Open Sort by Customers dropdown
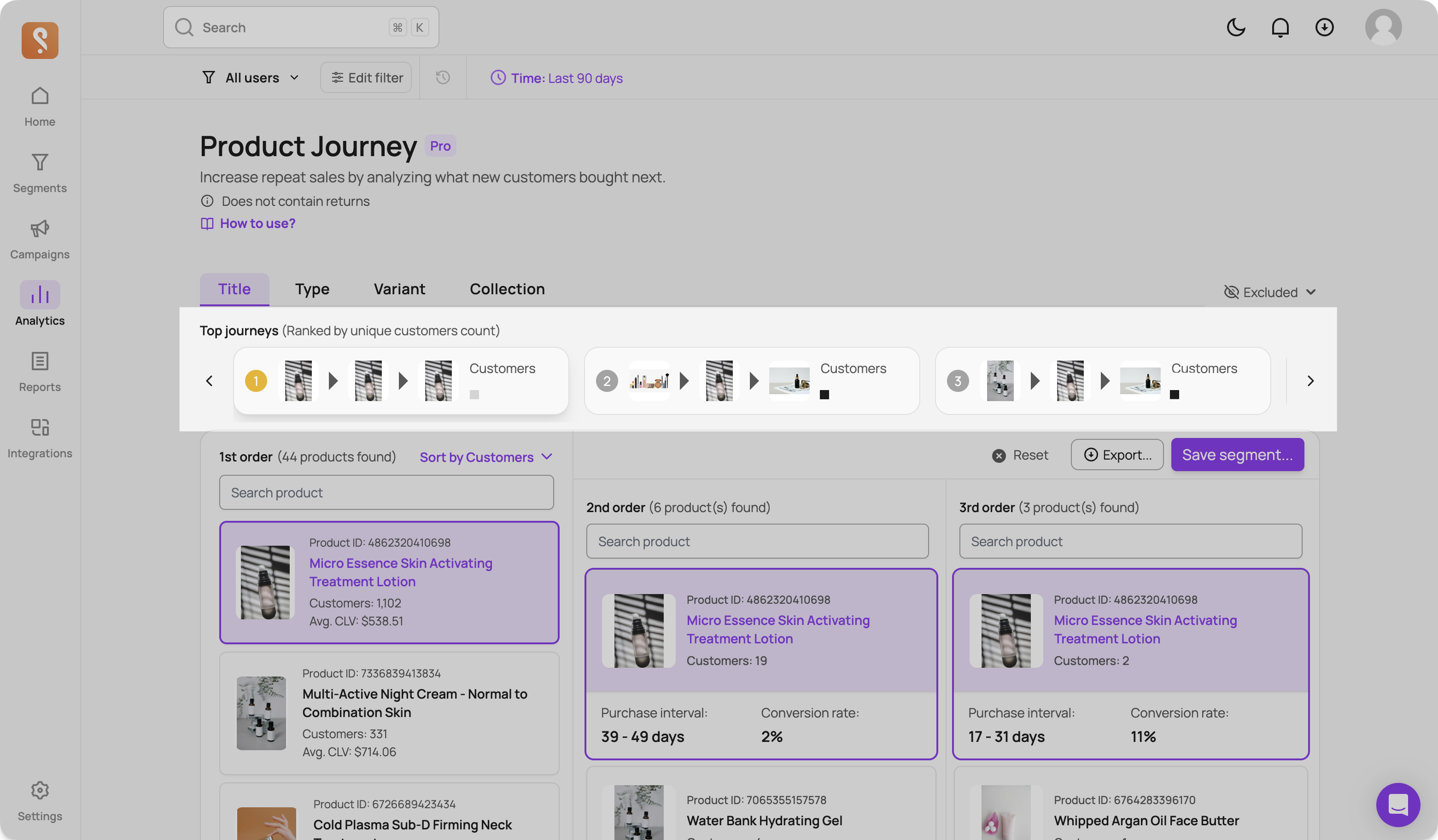The image size is (1438, 840). (x=485, y=457)
